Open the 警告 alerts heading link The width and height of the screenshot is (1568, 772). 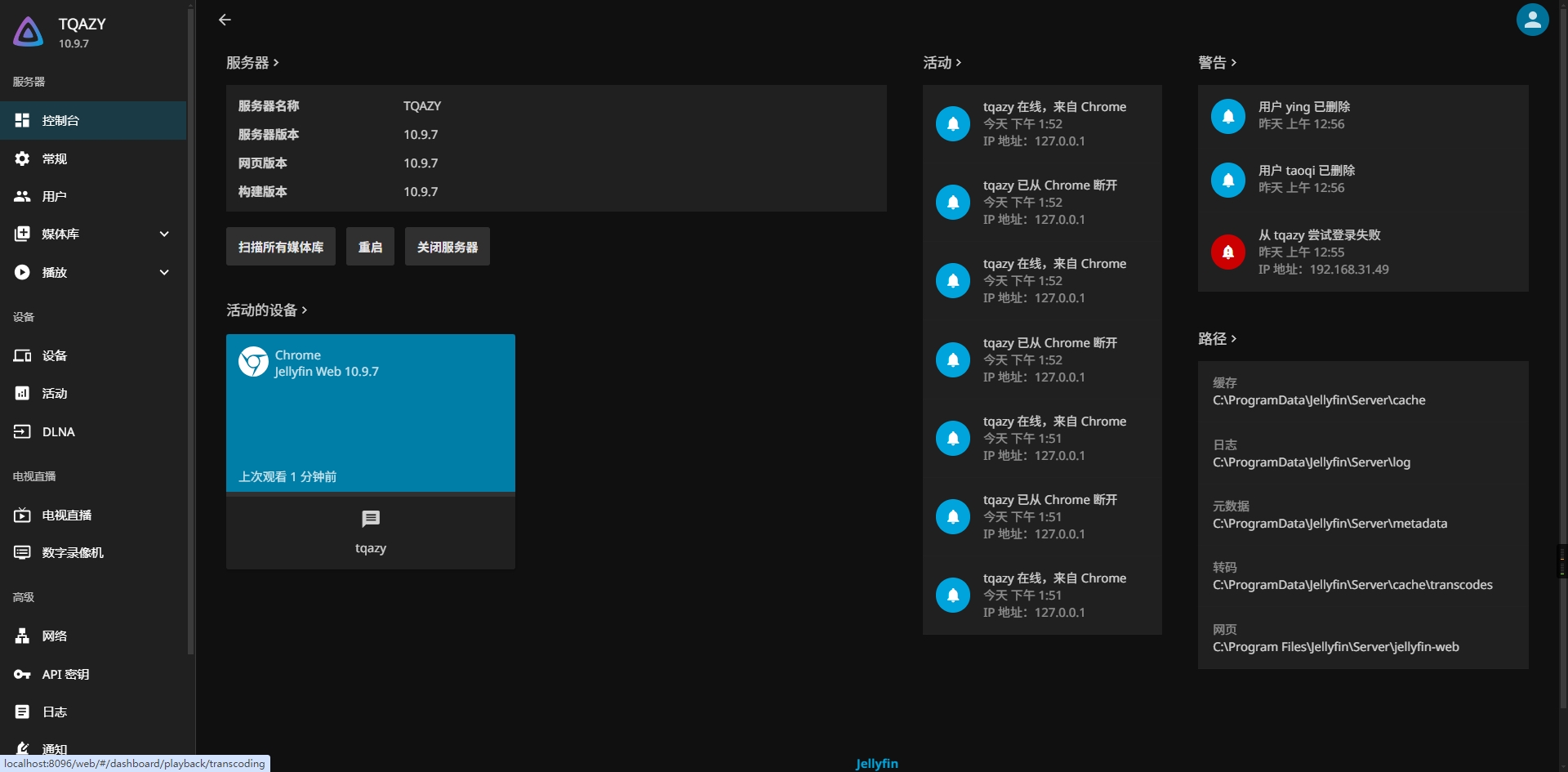click(x=1216, y=63)
